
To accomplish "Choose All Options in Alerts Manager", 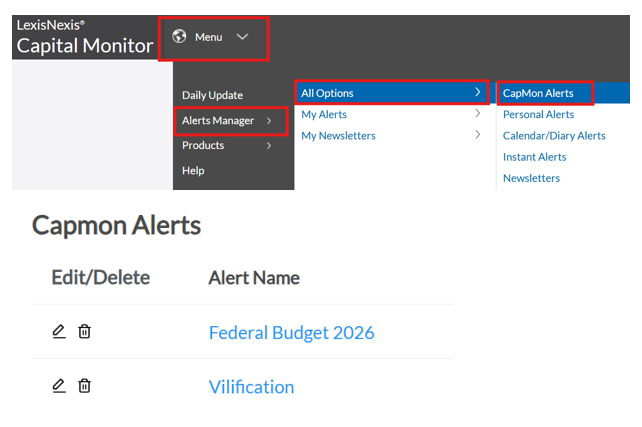I will tap(328, 93).
